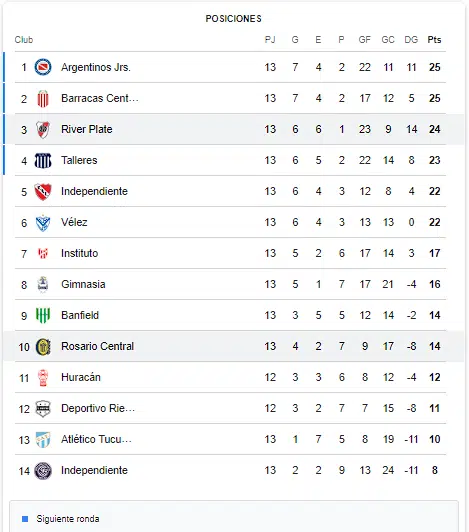The height and width of the screenshot is (532, 469).
Task: Click the Vélez blue V crest
Action: point(43,223)
